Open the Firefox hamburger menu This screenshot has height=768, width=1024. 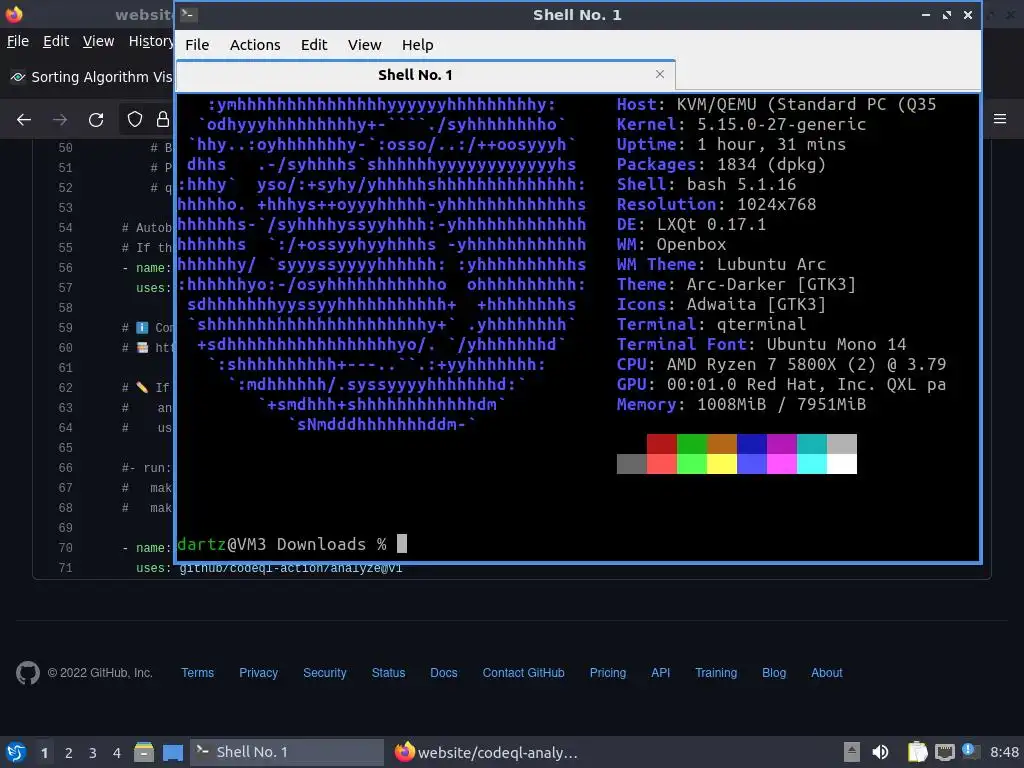1000,119
